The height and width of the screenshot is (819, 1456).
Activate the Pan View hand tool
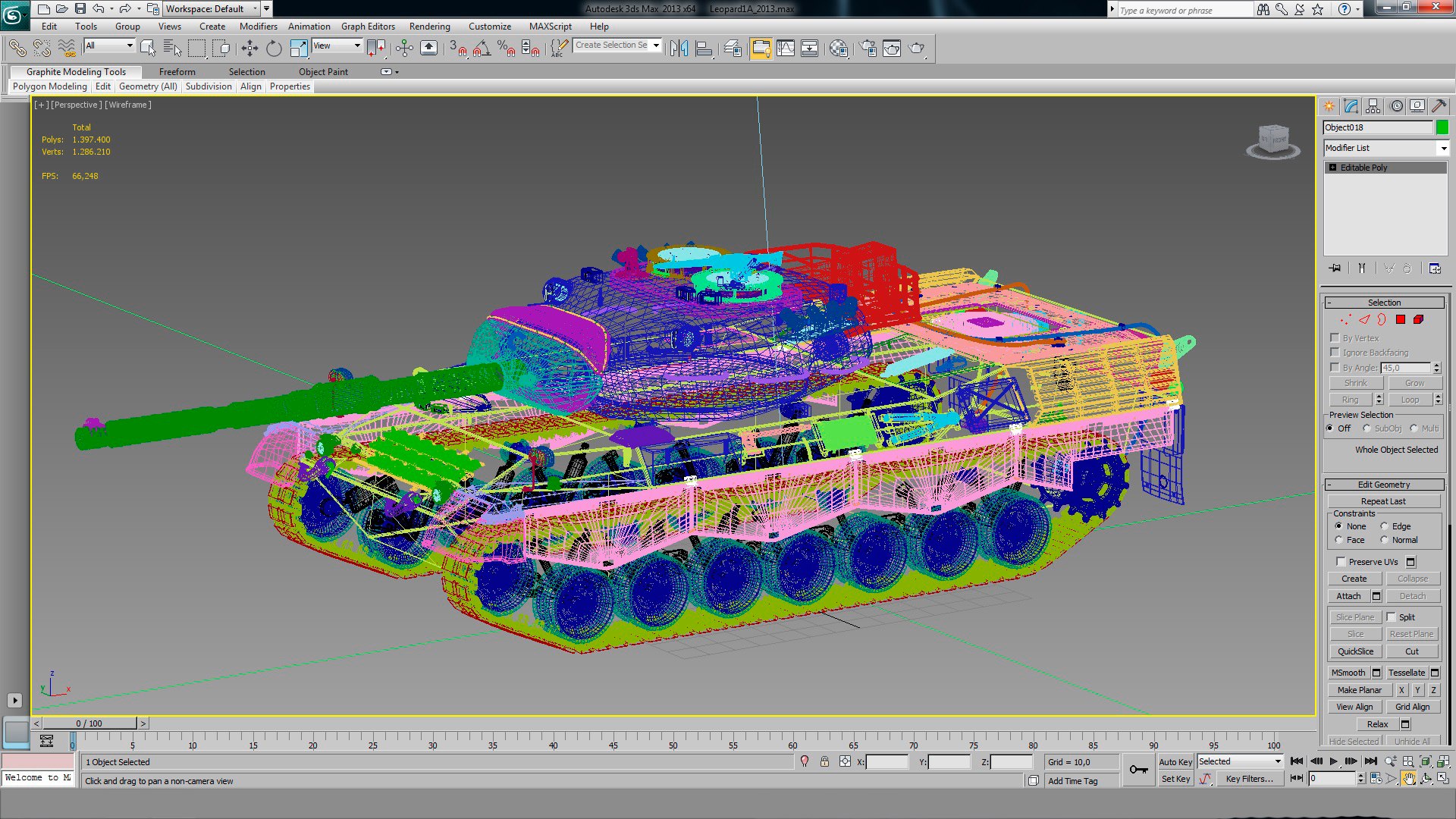[x=1409, y=779]
